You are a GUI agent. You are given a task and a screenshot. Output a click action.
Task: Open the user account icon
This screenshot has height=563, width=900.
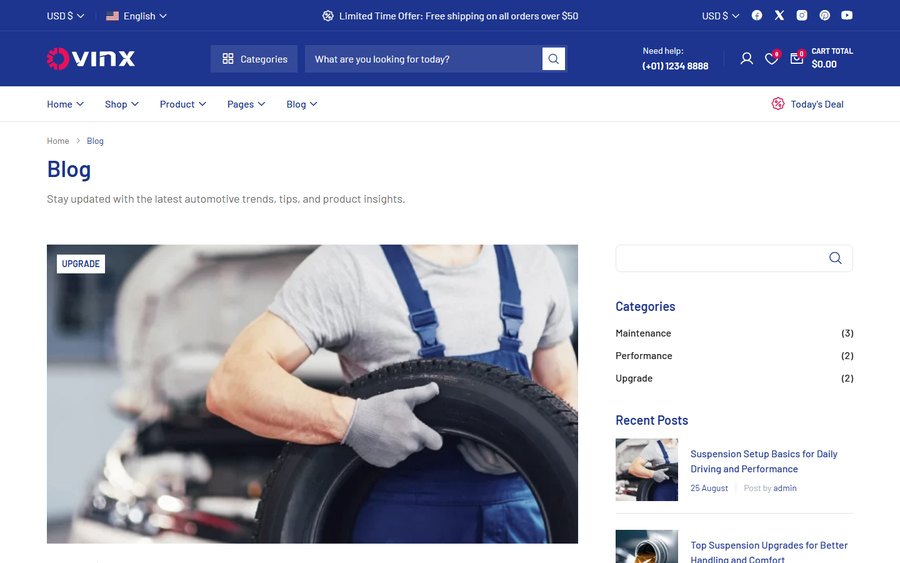click(746, 59)
